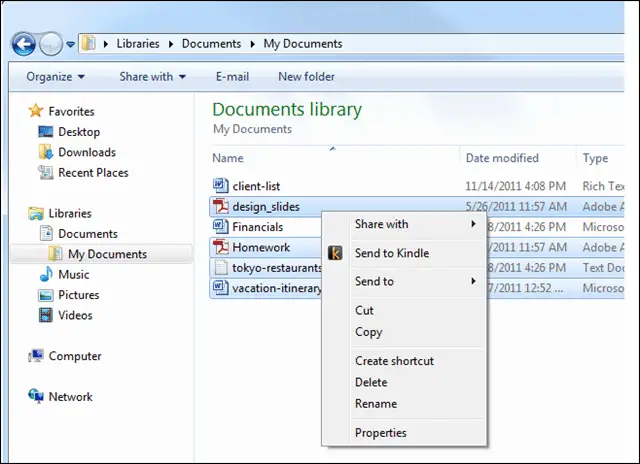
Task: Select Libraries in navigation pane
Action: tap(70, 213)
